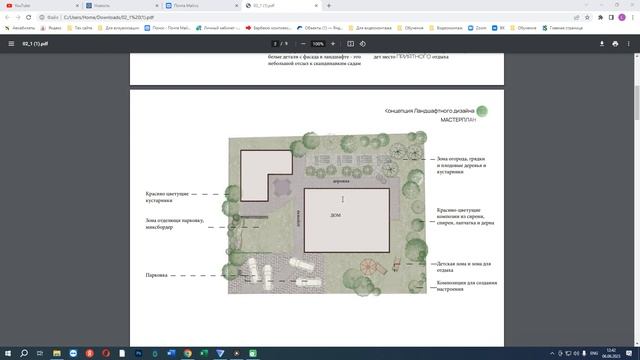Reload the current page

(x=29, y=18)
